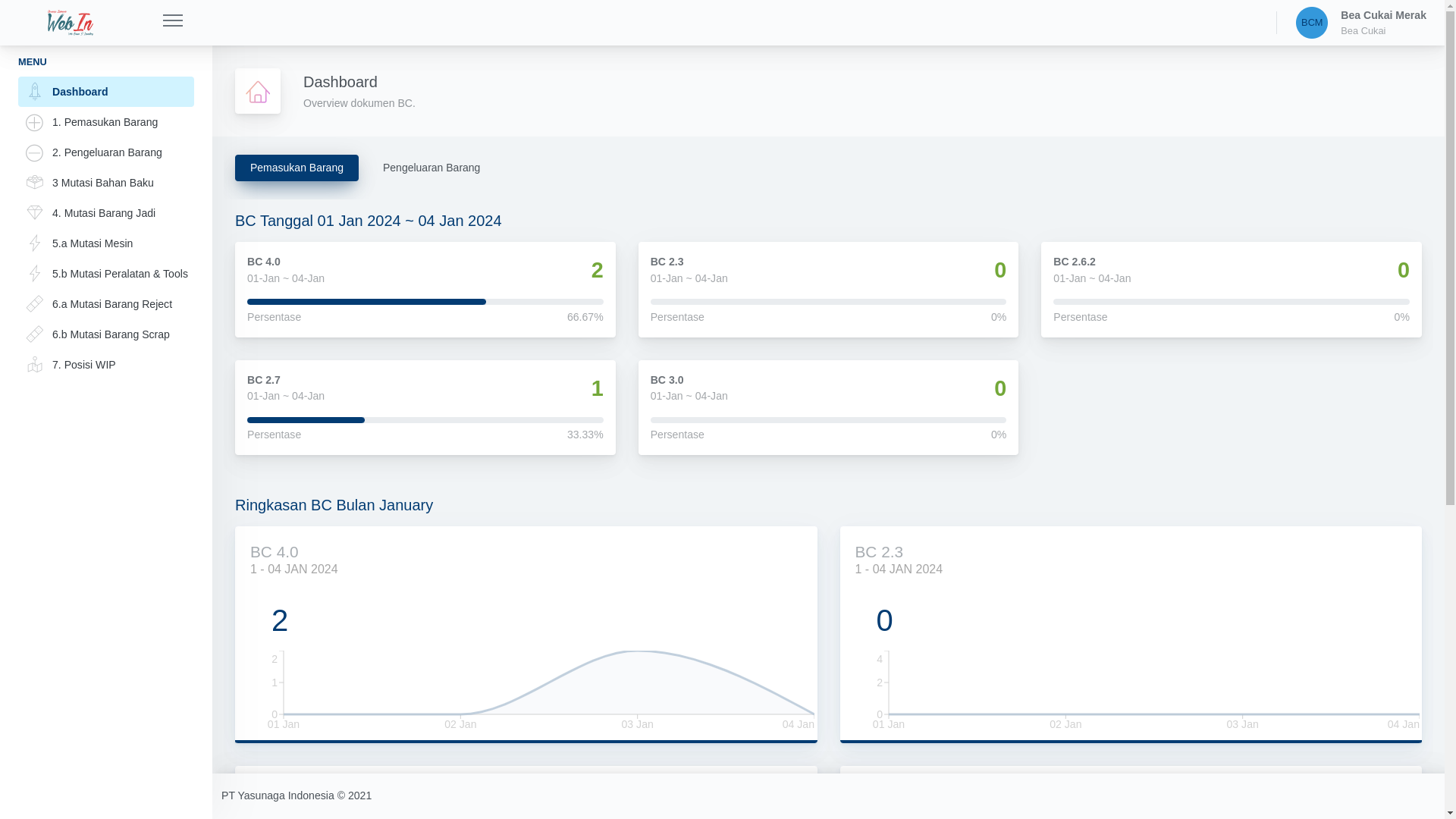The height and width of the screenshot is (819, 1456).
Task: Open the Bea Cukai Merak user dropdown
Action: point(1382,23)
